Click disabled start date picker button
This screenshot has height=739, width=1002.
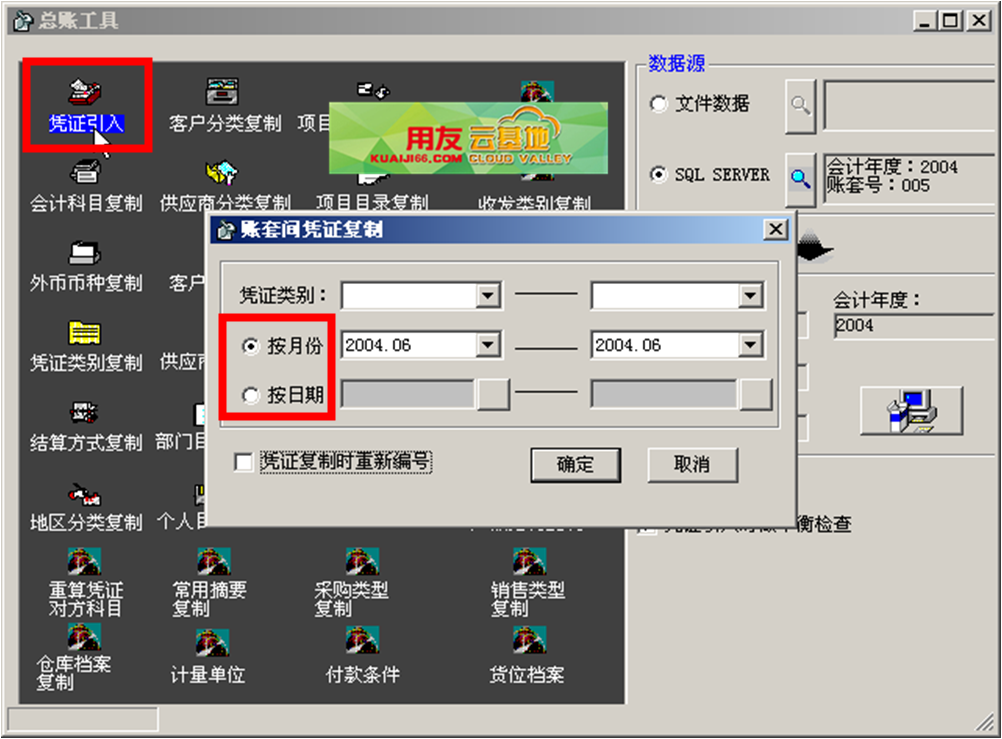pyautogui.click(x=493, y=394)
